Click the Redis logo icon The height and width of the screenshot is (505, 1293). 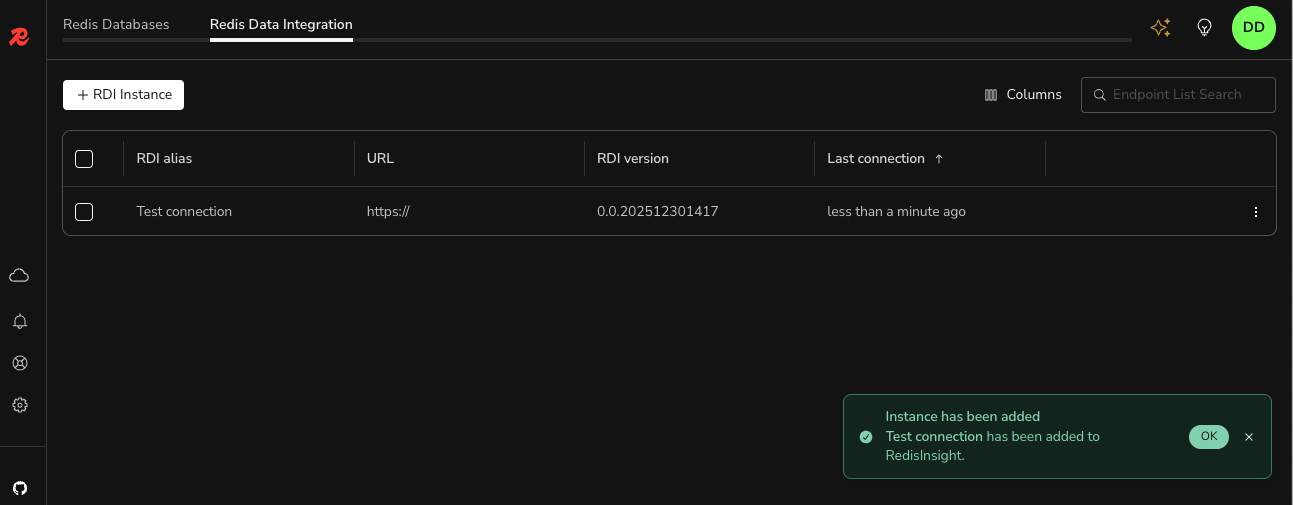click(19, 37)
